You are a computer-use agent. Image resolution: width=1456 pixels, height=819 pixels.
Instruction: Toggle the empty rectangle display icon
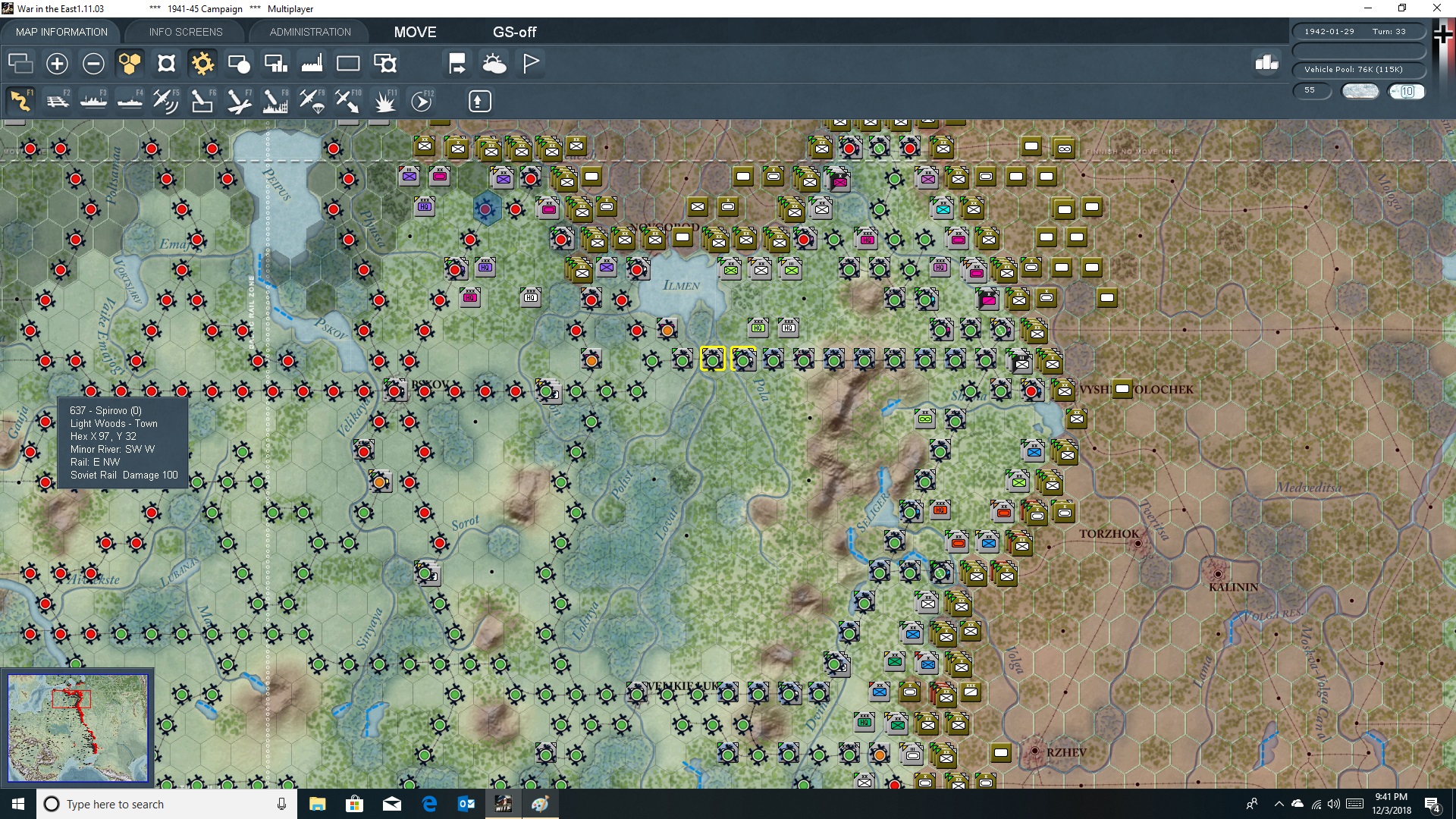click(x=348, y=64)
